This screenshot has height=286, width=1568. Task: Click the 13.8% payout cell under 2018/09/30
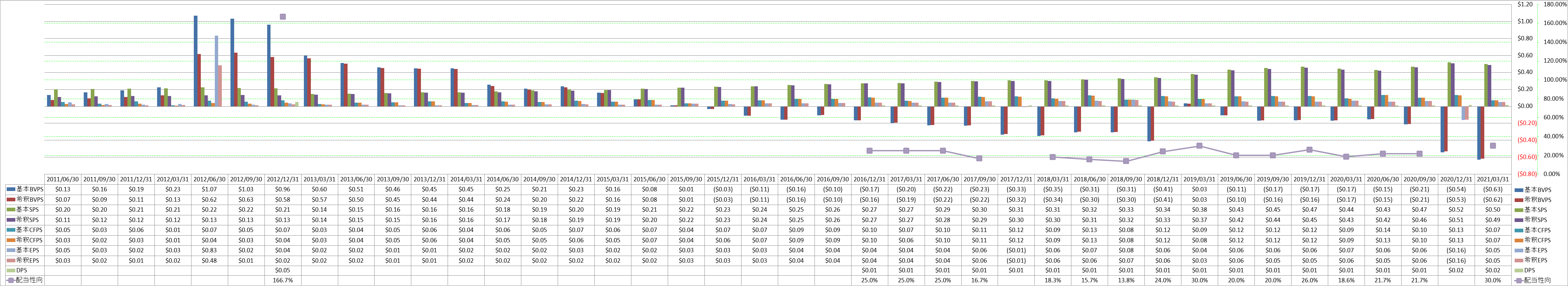coord(1126,281)
